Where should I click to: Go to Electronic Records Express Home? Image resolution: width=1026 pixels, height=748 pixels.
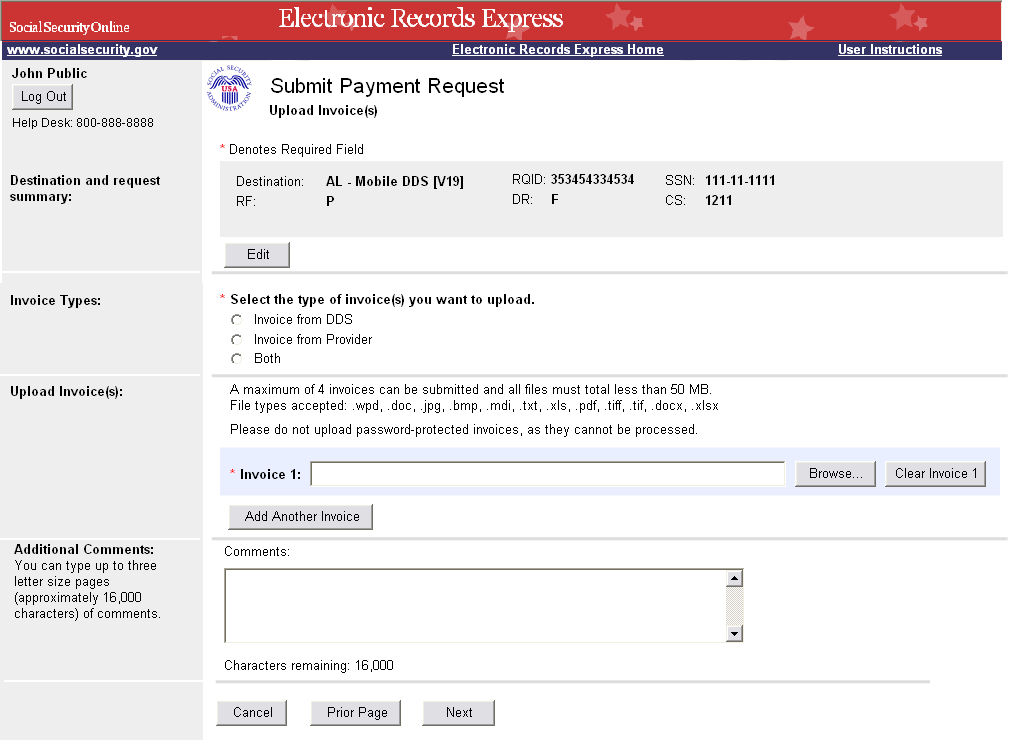coord(557,50)
